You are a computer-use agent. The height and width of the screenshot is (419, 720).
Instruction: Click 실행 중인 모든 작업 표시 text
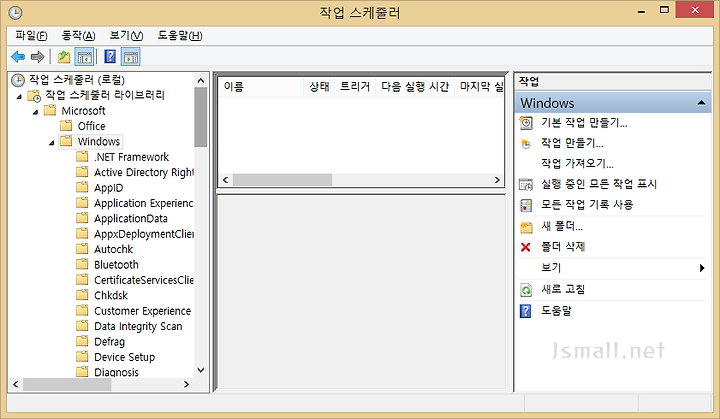(x=599, y=184)
